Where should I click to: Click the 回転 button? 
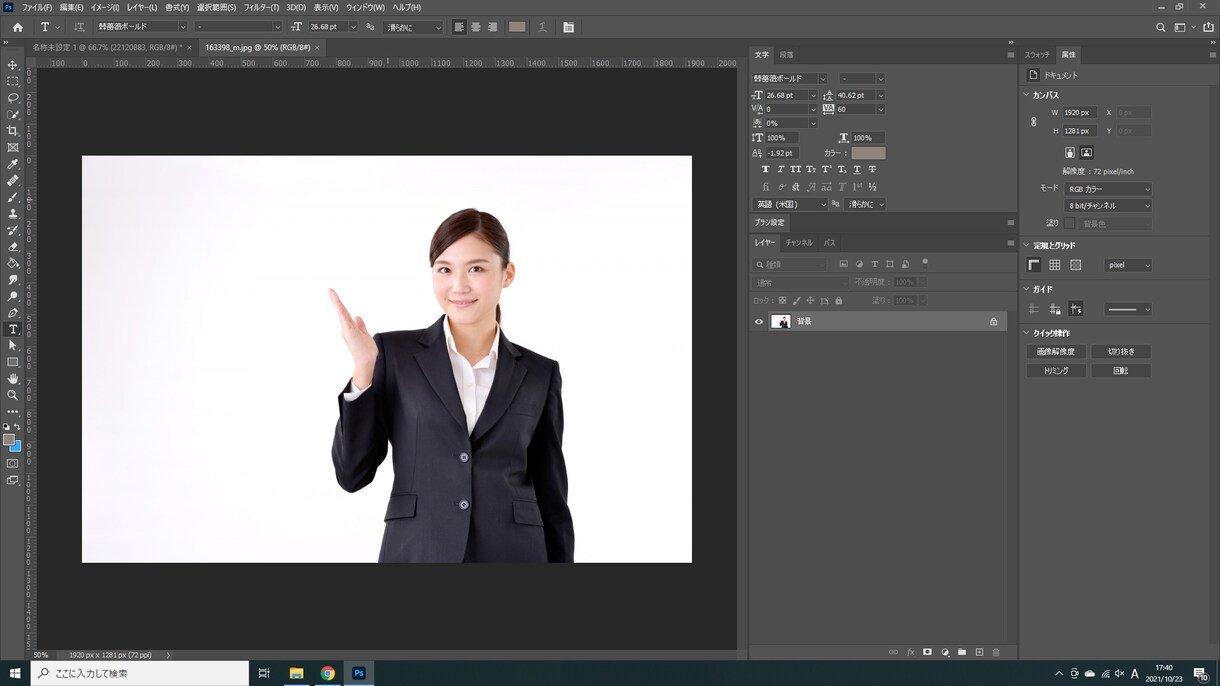click(x=1121, y=371)
